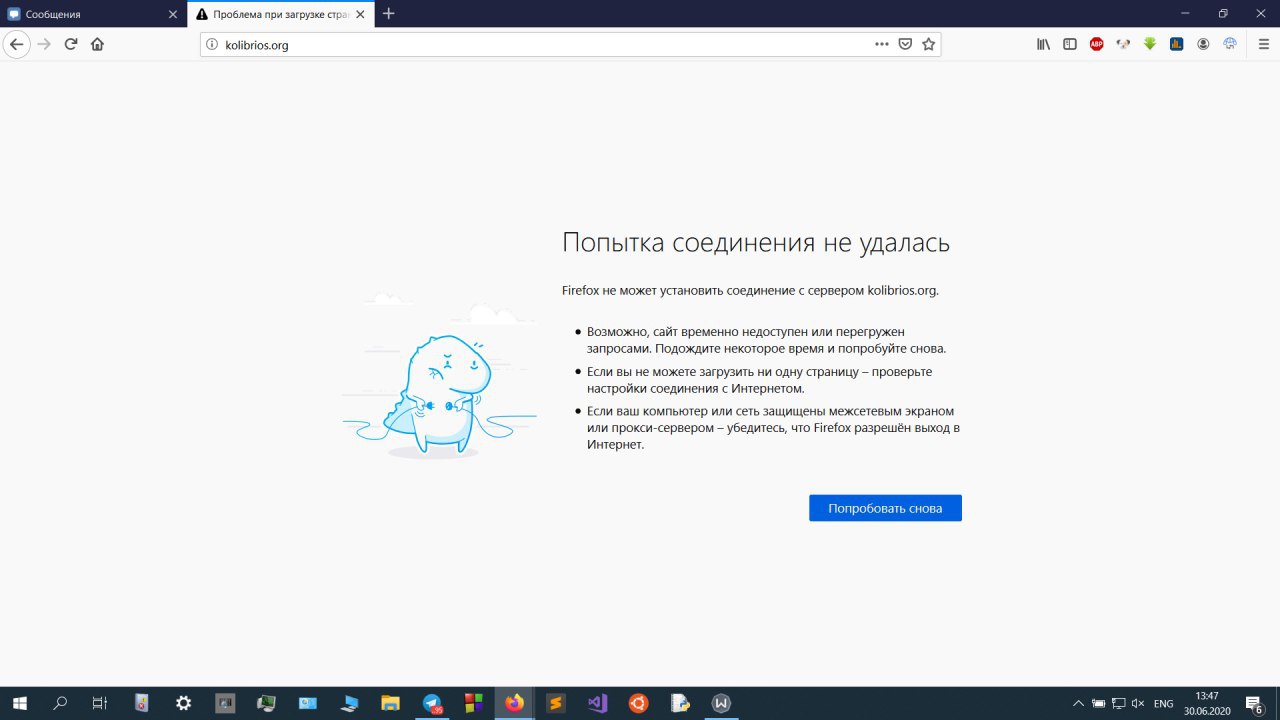Bookmark this page with star icon

coord(929,44)
